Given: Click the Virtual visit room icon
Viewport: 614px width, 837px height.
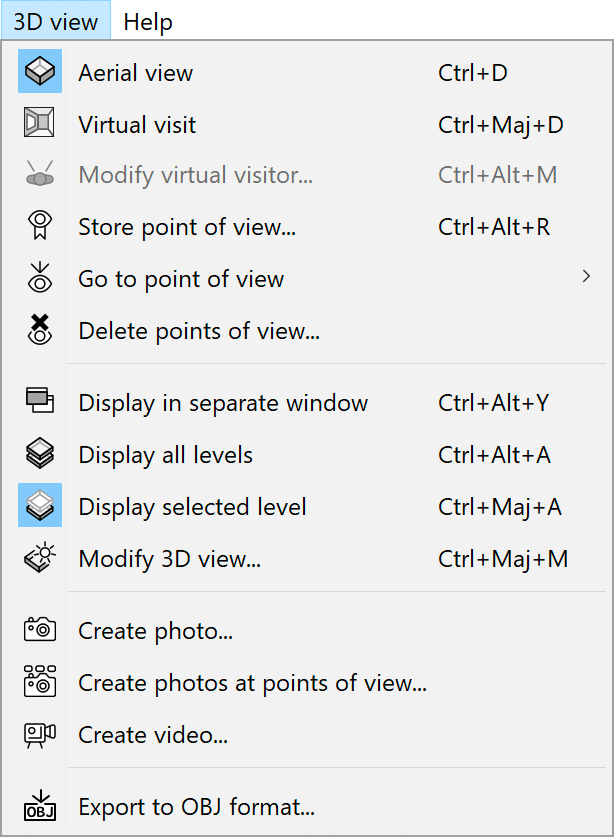Looking at the screenshot, I should 40,124.
